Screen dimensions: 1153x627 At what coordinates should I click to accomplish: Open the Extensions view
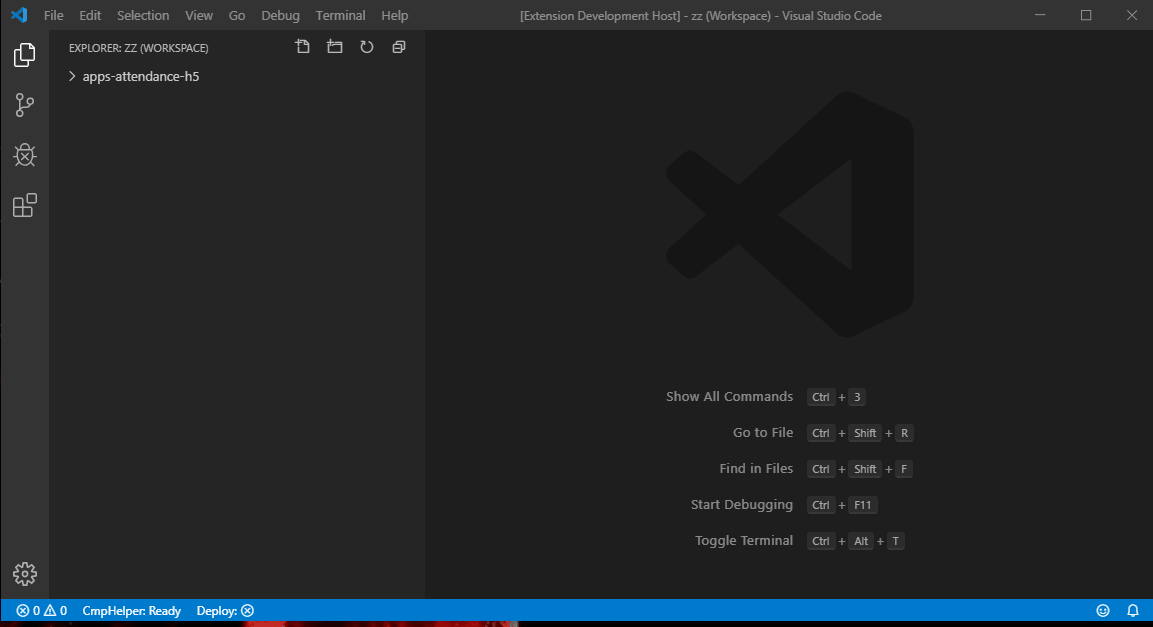tap(24, 205)
